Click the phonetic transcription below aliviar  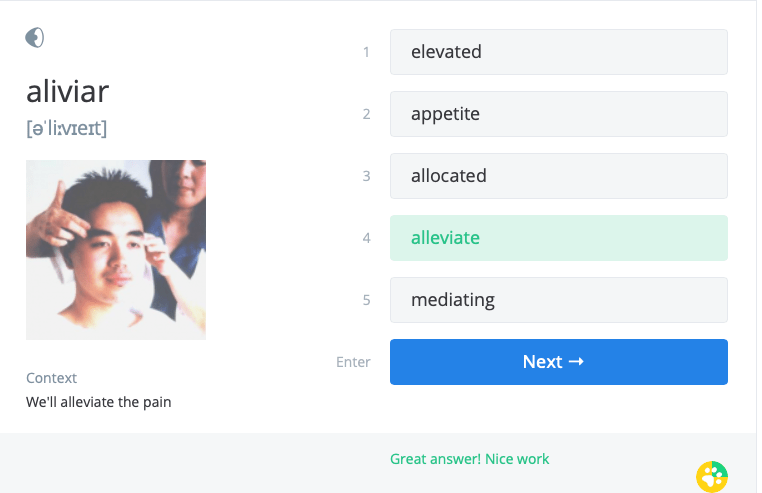(x=66, y=129)
